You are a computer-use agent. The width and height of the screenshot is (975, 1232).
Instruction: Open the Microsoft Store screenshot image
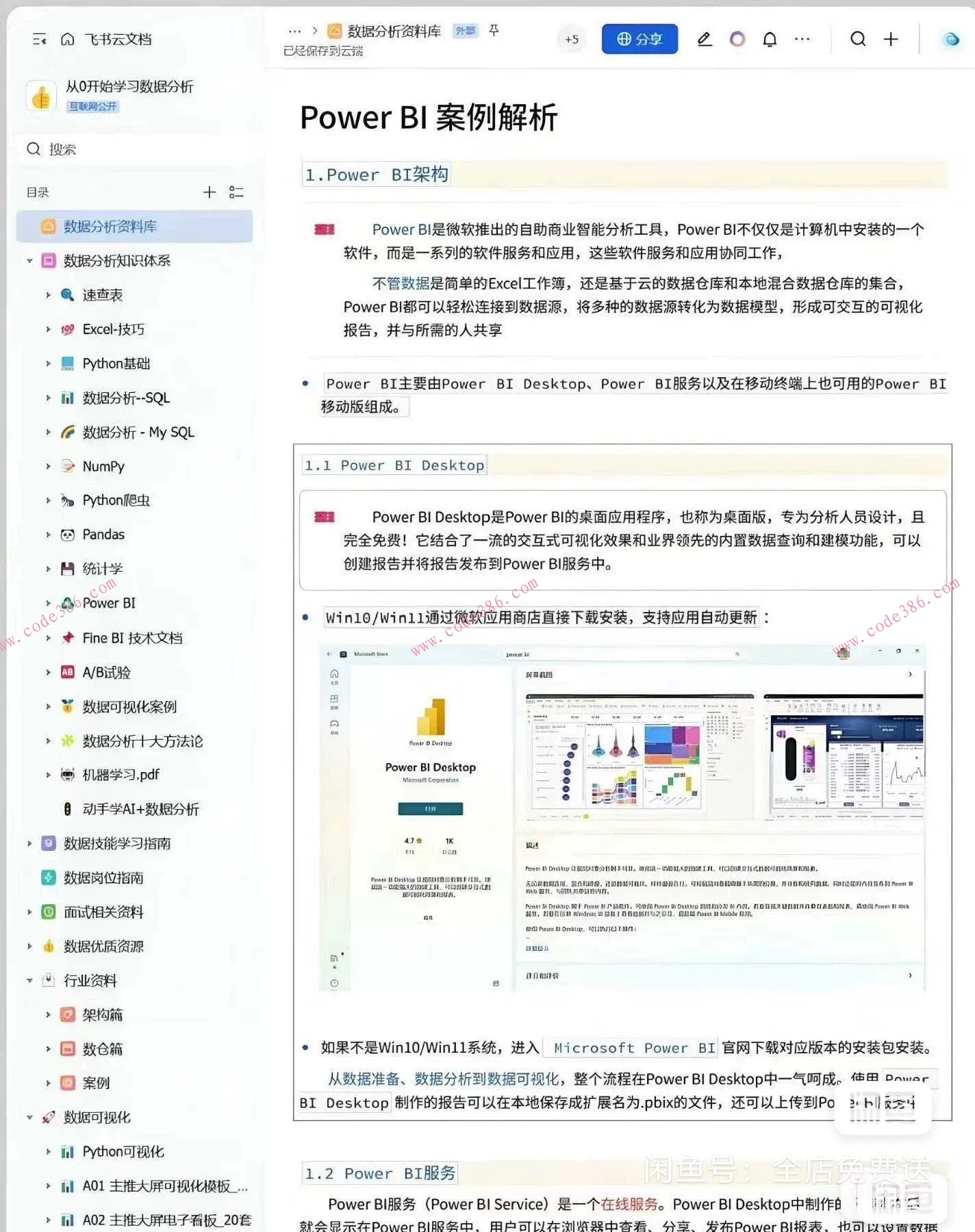coord(622,817)
